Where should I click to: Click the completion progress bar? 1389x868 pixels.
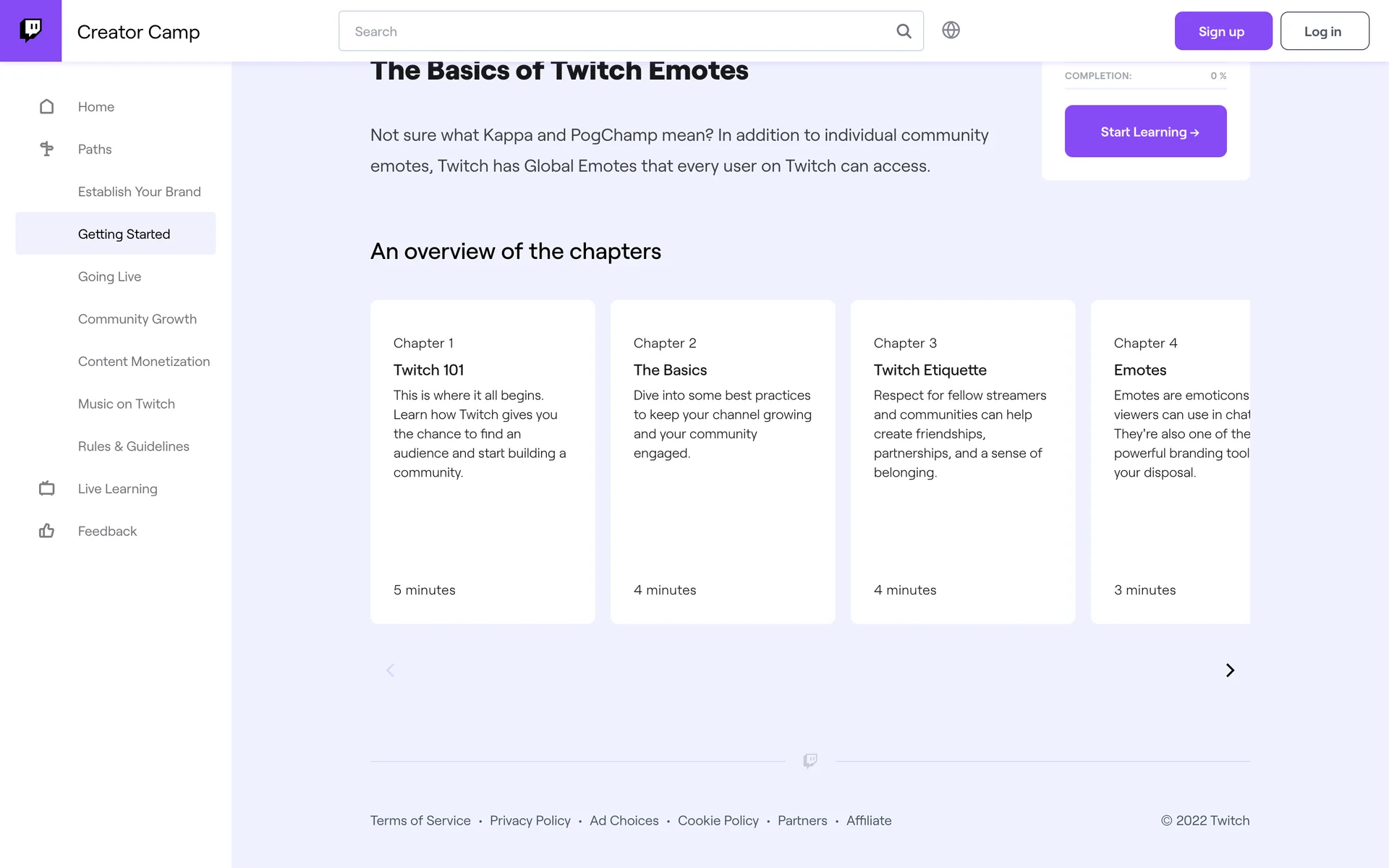click(x=1145, y=88)
